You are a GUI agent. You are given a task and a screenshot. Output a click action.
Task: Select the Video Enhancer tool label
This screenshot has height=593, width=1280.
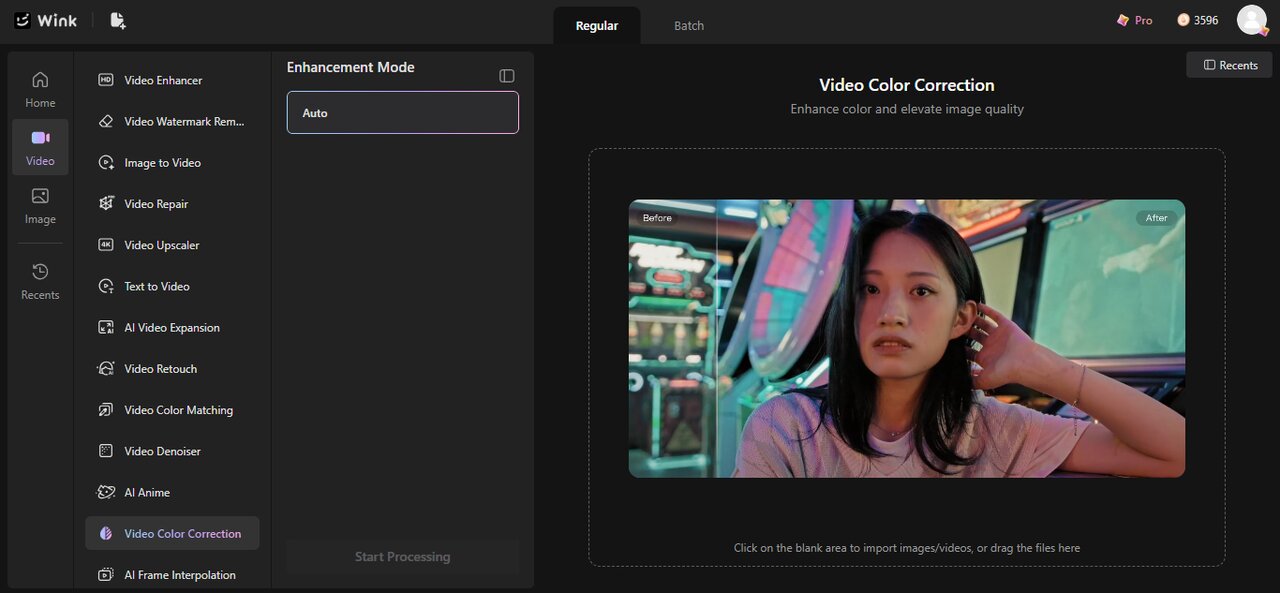click(x=163, y=80)
